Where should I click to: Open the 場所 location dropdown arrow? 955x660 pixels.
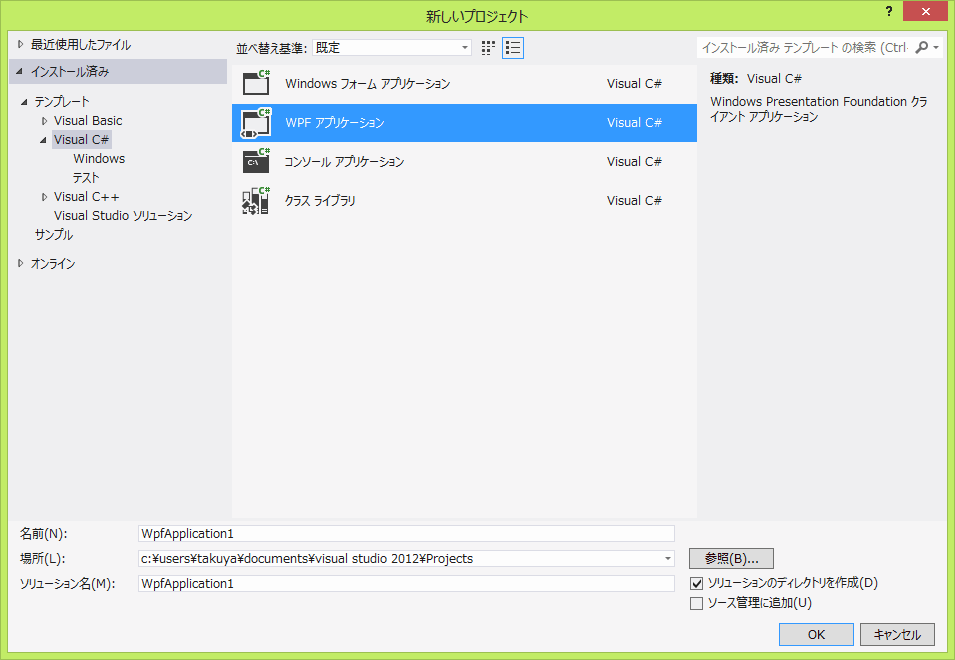(x=668, y=558)
